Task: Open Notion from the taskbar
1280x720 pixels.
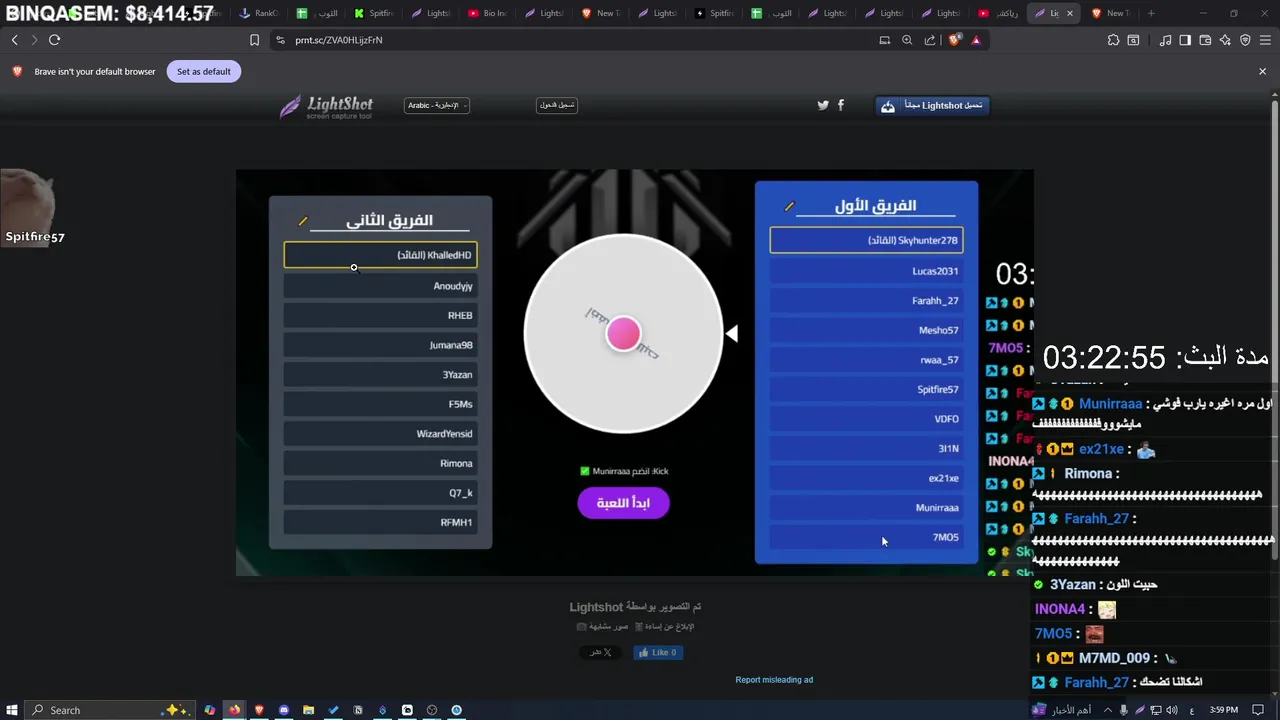Action: (358, 710)
